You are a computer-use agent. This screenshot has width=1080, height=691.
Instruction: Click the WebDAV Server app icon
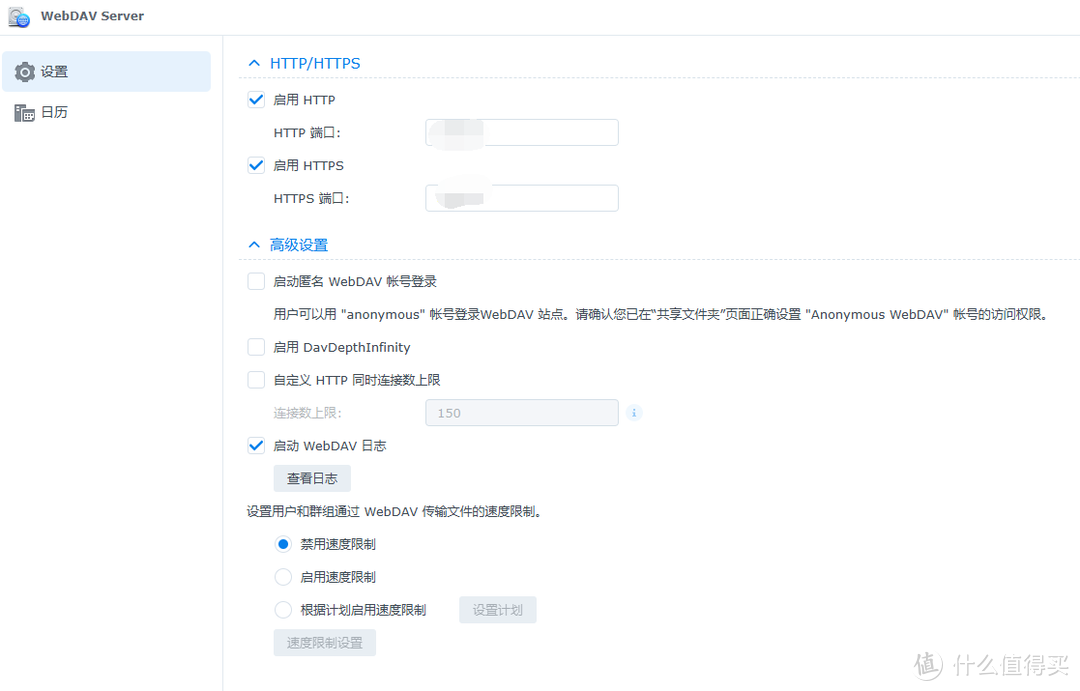coord(18,16)
